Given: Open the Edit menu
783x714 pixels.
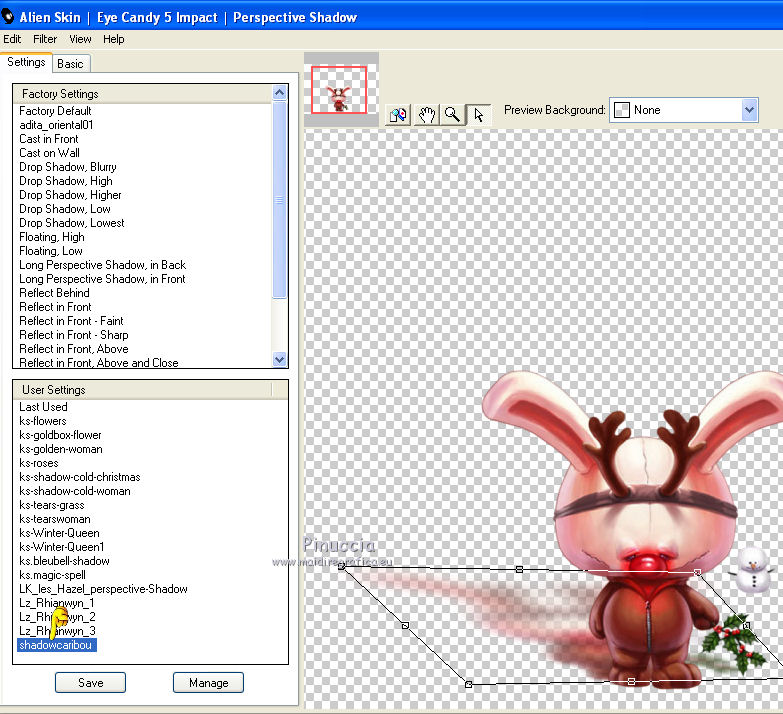Looking at the screenshot, I should [12, 39].
